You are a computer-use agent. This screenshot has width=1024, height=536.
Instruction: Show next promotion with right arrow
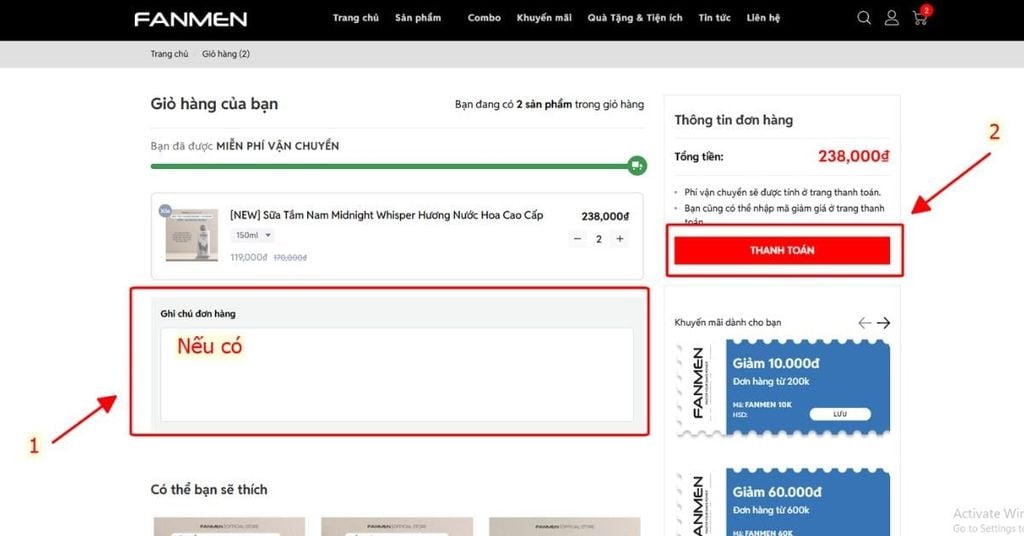pyautogui.click(x=884, y=323)
